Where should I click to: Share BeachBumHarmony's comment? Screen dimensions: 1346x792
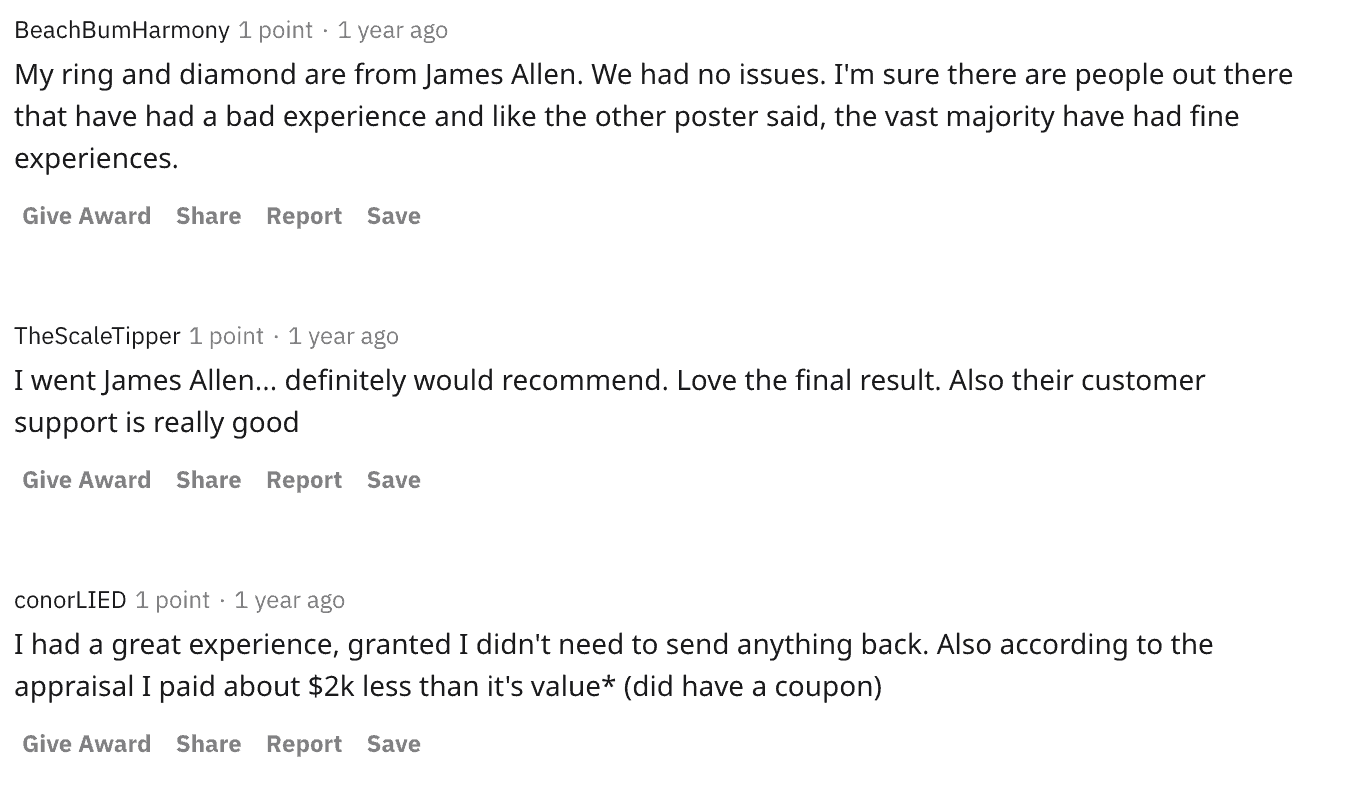(x=208, y=216)
